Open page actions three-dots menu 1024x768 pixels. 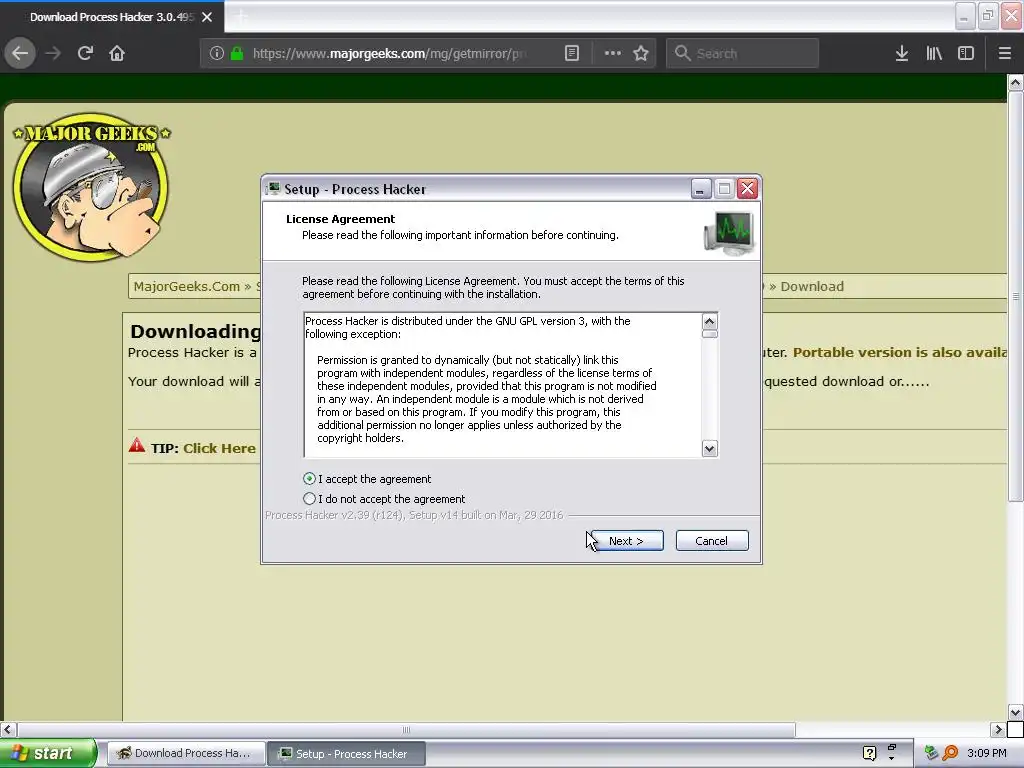point(613,53)
